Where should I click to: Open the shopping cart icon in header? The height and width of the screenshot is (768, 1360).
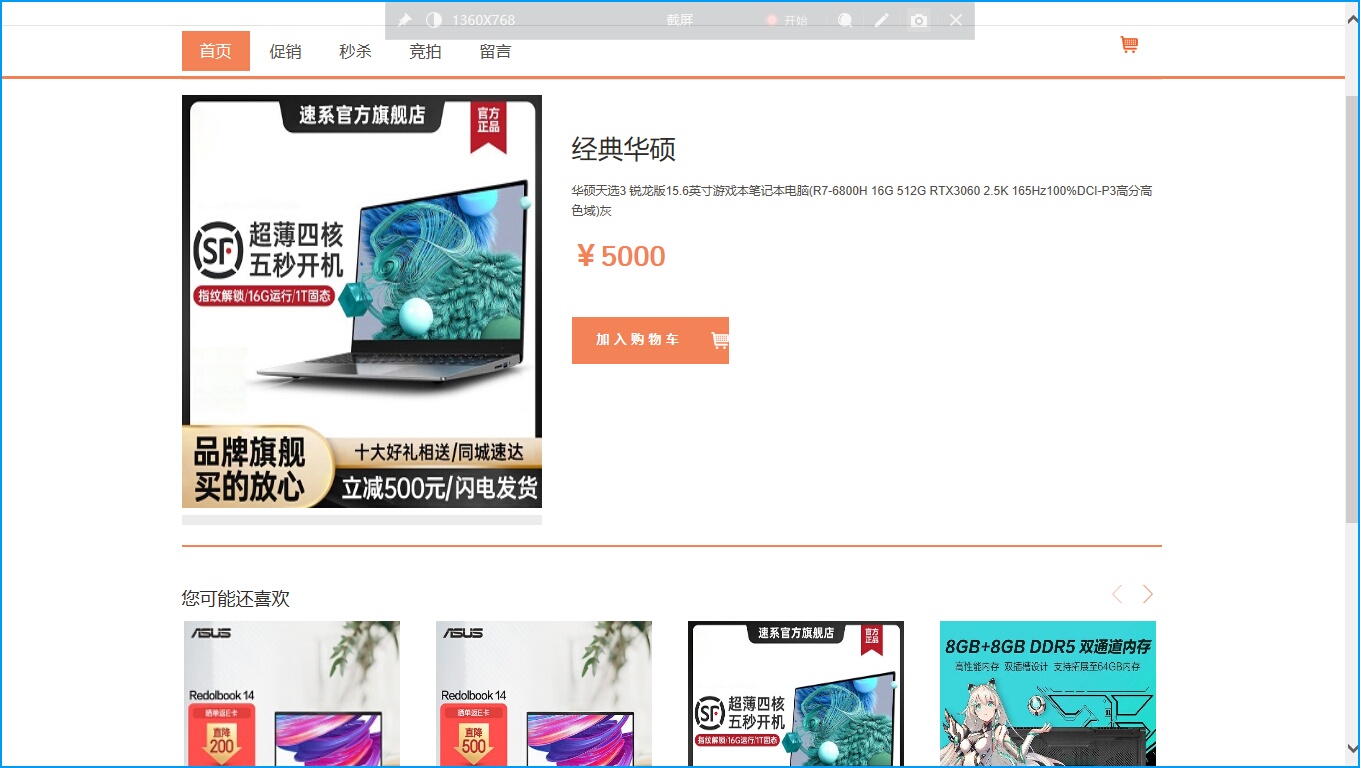point(1129,45)
